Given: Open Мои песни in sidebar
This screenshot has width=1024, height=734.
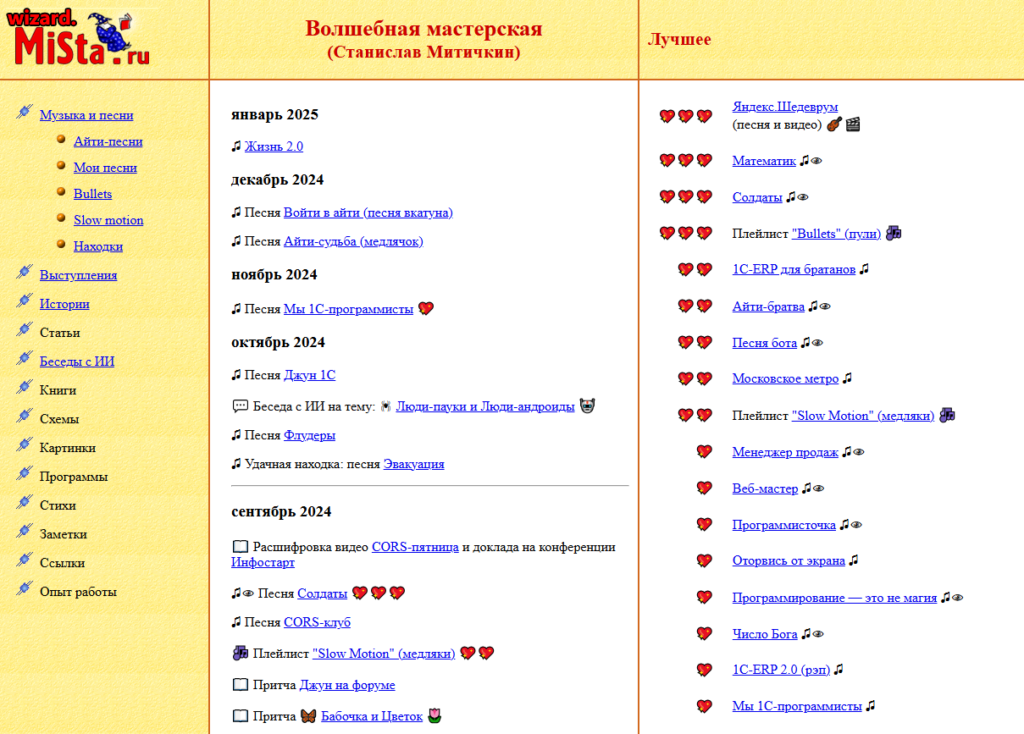Looking at the screenshot, I should 105,167.
